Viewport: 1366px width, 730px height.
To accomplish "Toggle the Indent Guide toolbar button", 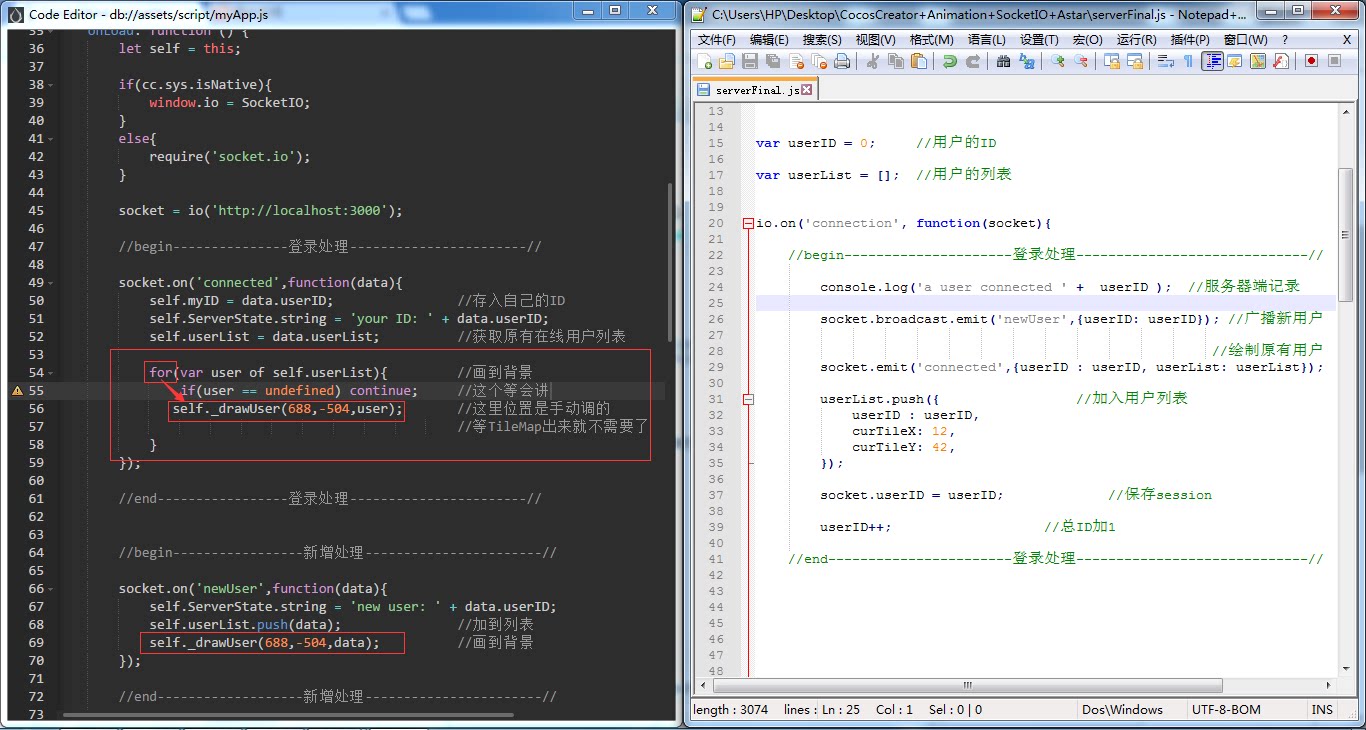I will pyautogui.click(x=1212, y=61).
